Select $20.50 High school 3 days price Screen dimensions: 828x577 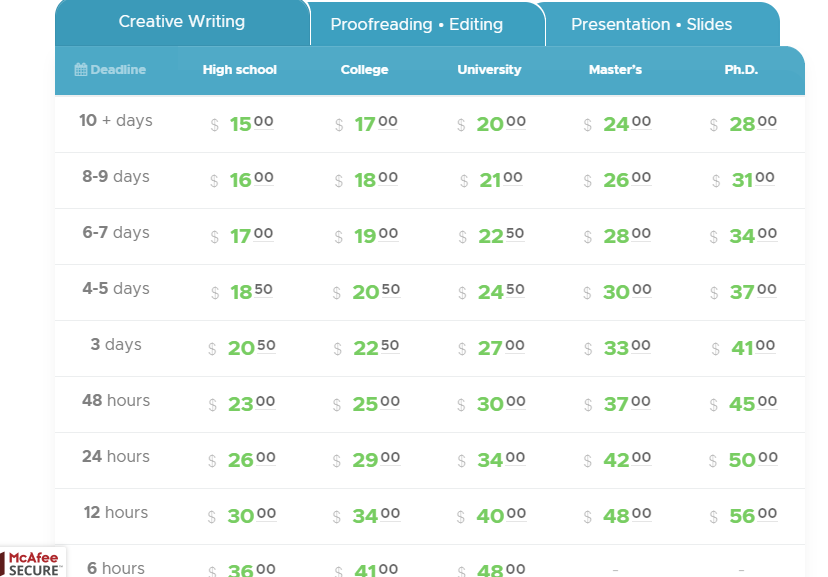(242, 348)
